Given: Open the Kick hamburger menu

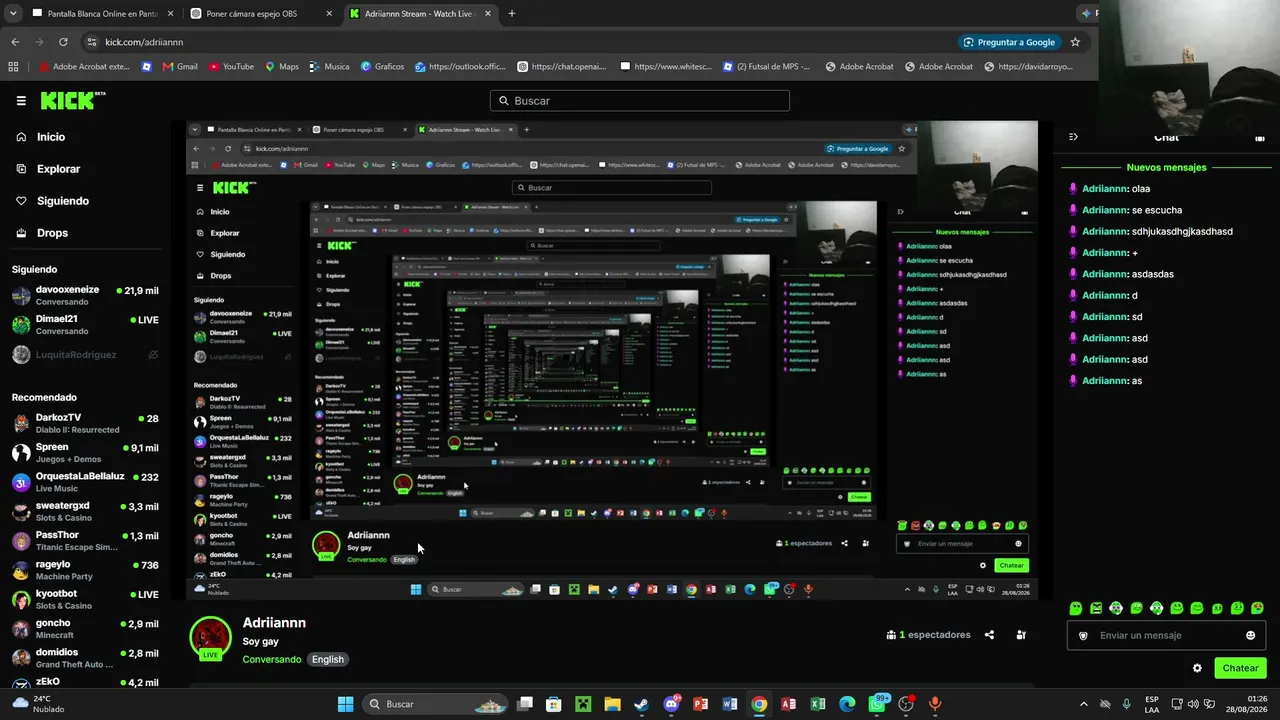Looking at the screenshot, I should pos(21,101).
